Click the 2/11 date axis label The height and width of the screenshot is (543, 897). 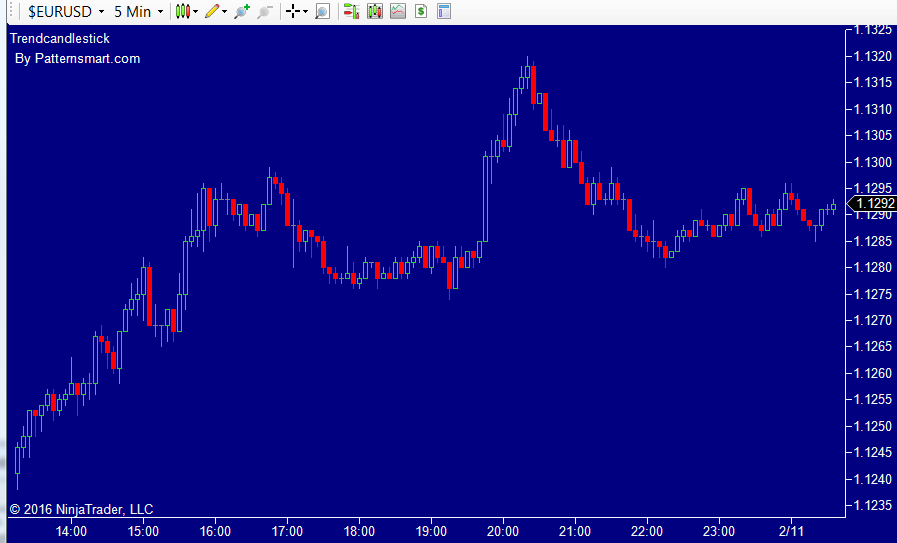coord(791,531)
